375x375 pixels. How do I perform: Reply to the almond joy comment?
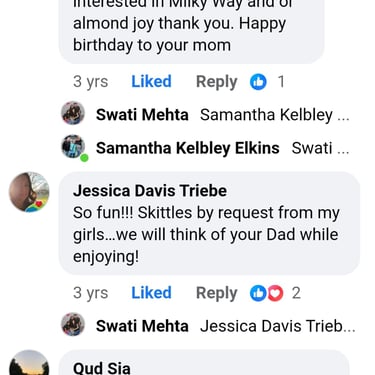click(x=217, y=82)
